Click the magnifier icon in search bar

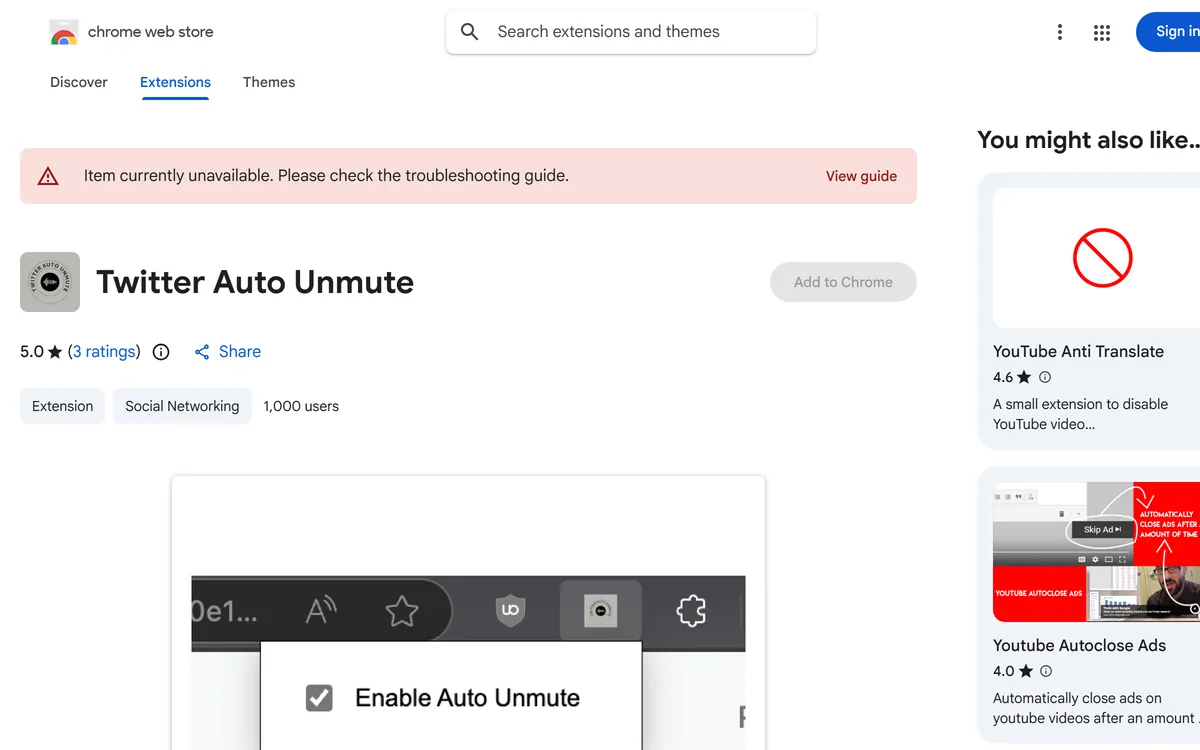tap(469, 32)
